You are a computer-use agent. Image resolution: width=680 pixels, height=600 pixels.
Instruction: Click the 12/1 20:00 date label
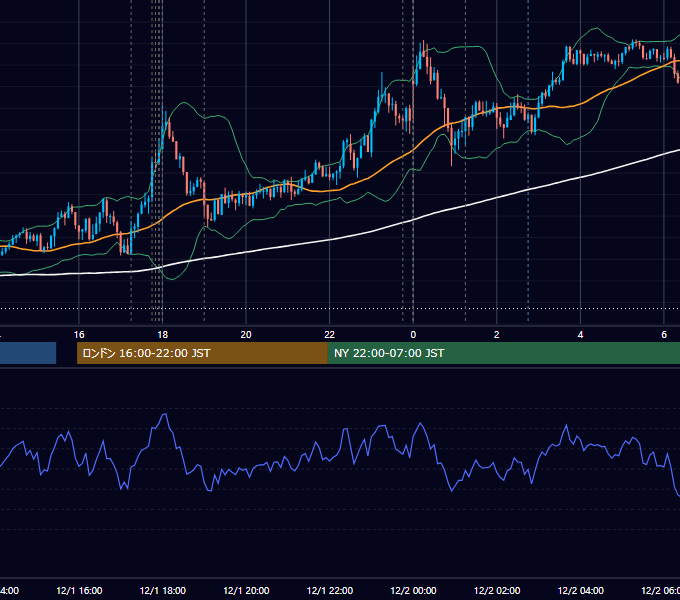[246, 590]
